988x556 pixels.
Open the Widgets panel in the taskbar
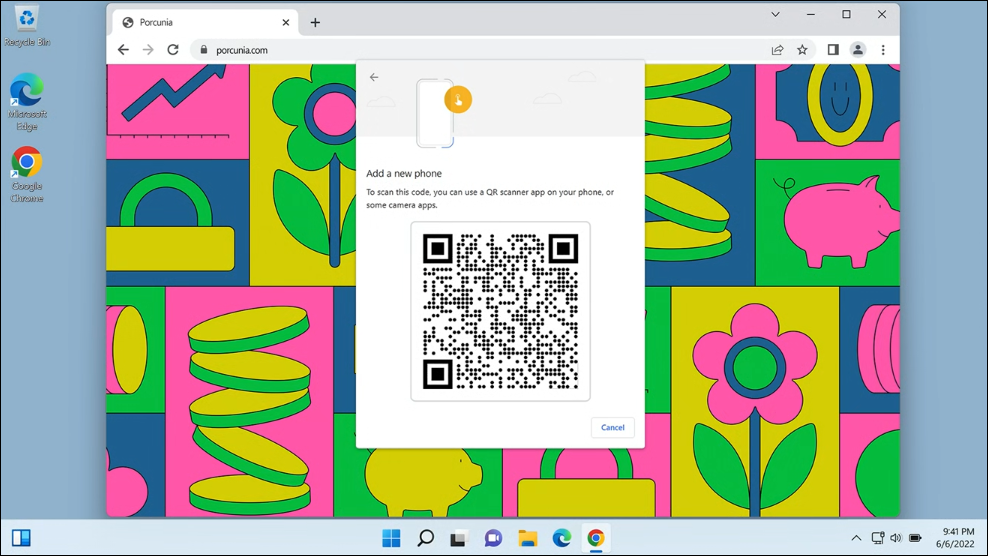click(x=21, y=538)
